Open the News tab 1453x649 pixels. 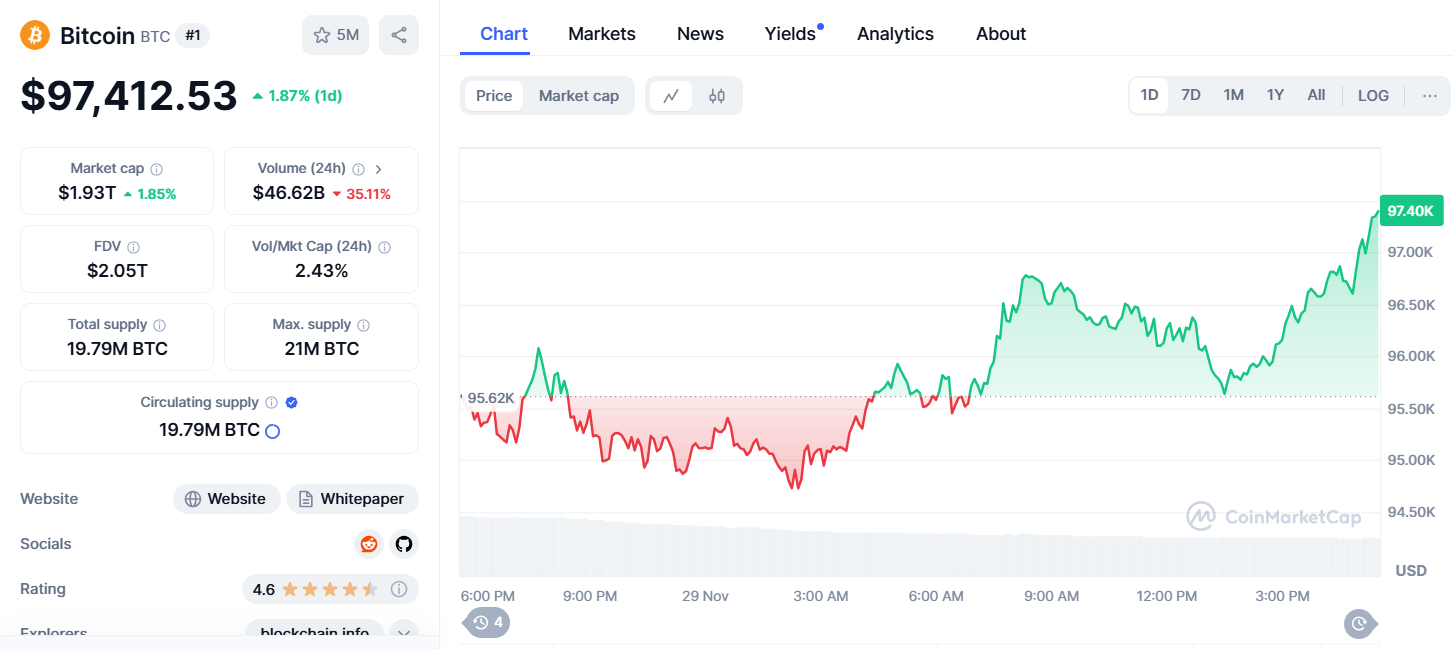point(700,34)
